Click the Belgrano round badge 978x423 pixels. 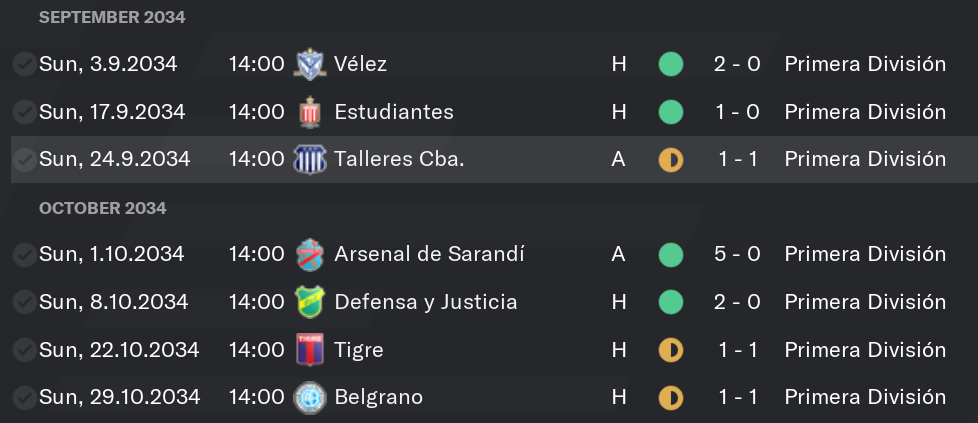[x=309, y=397]
